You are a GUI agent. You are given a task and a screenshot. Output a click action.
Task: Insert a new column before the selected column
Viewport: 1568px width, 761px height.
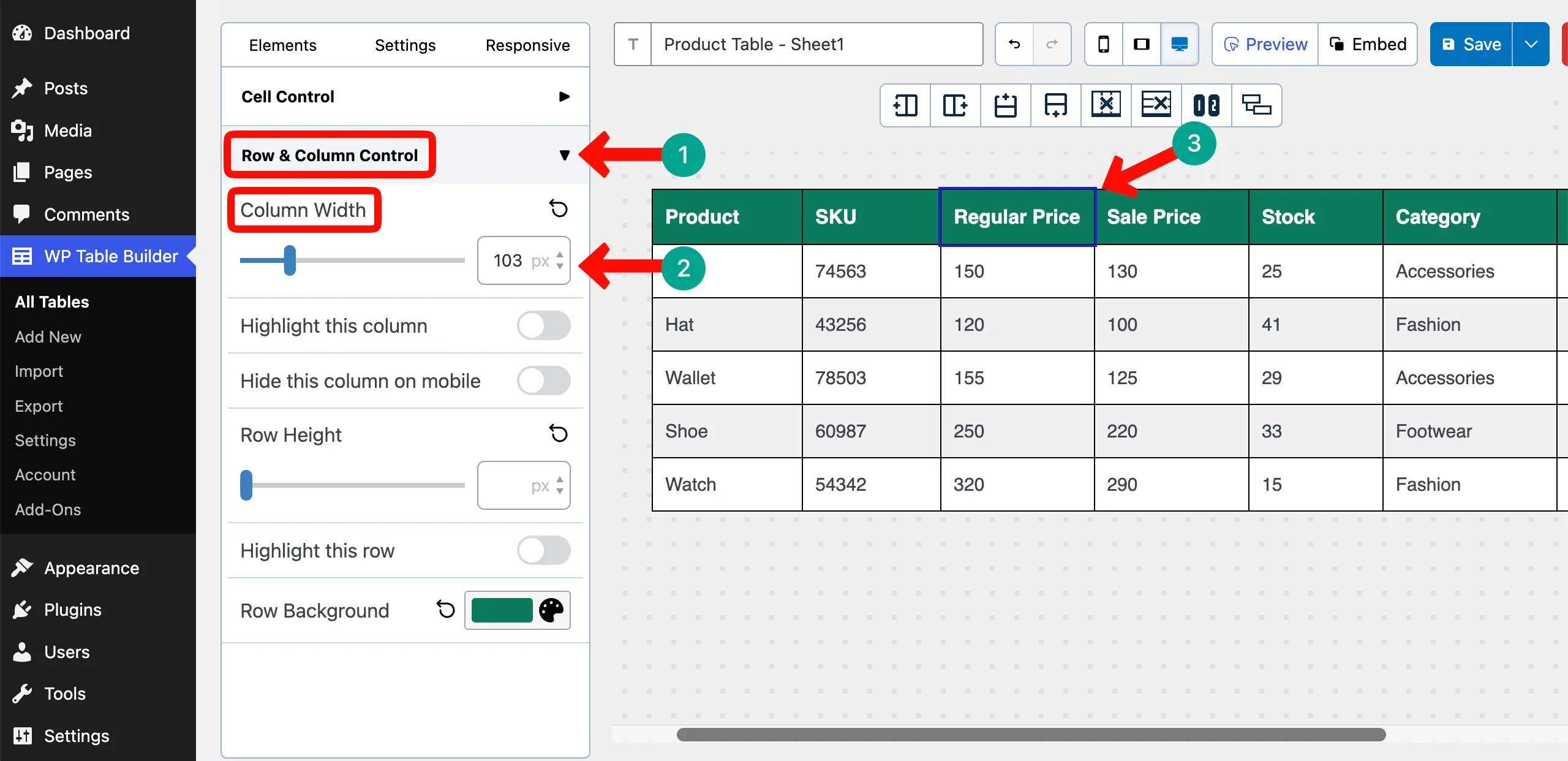pyautogui.click(x=904, y=105)
